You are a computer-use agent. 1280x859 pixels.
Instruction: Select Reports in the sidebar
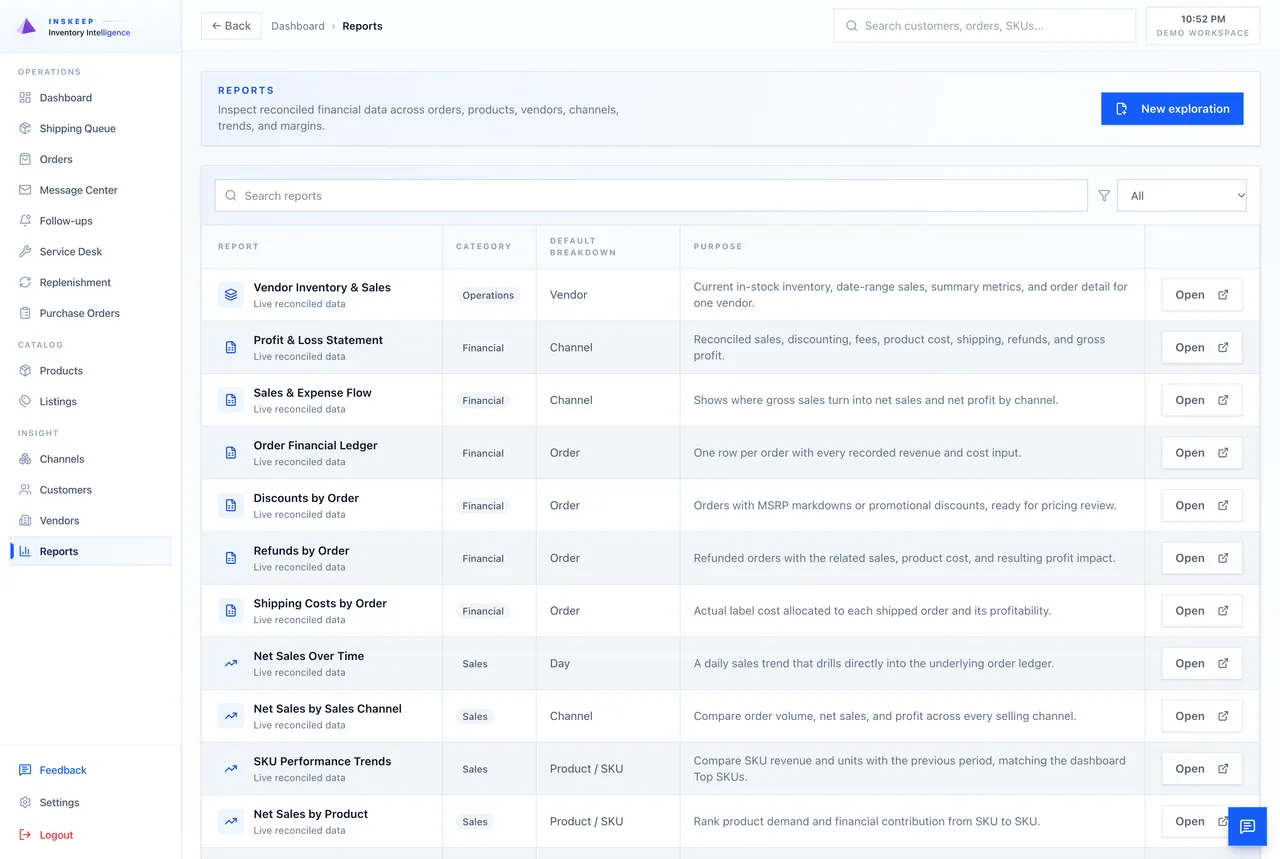[x=90, y=551]
